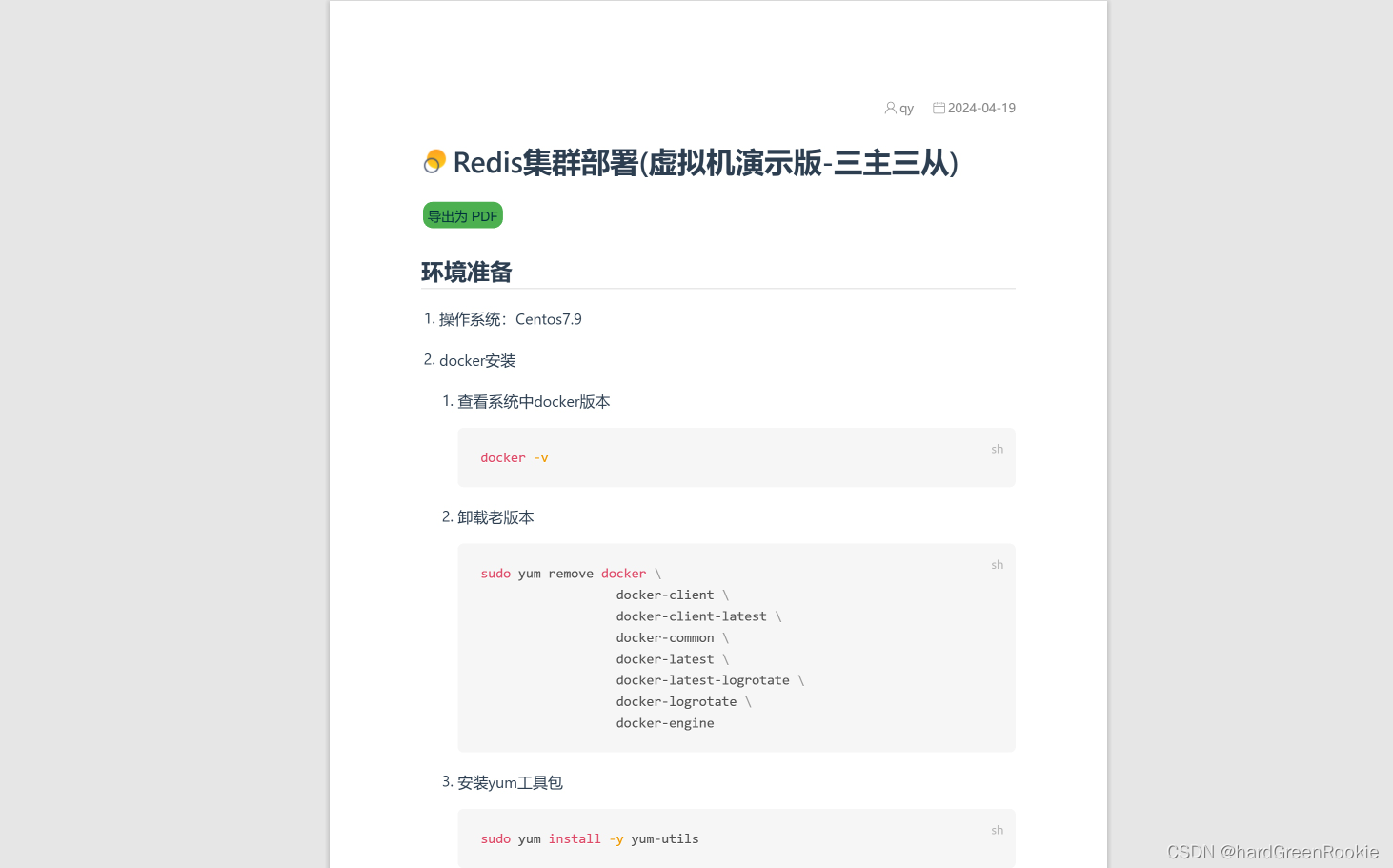Click the calendar icon beside 2024-04-19

[x=939, y=109]
